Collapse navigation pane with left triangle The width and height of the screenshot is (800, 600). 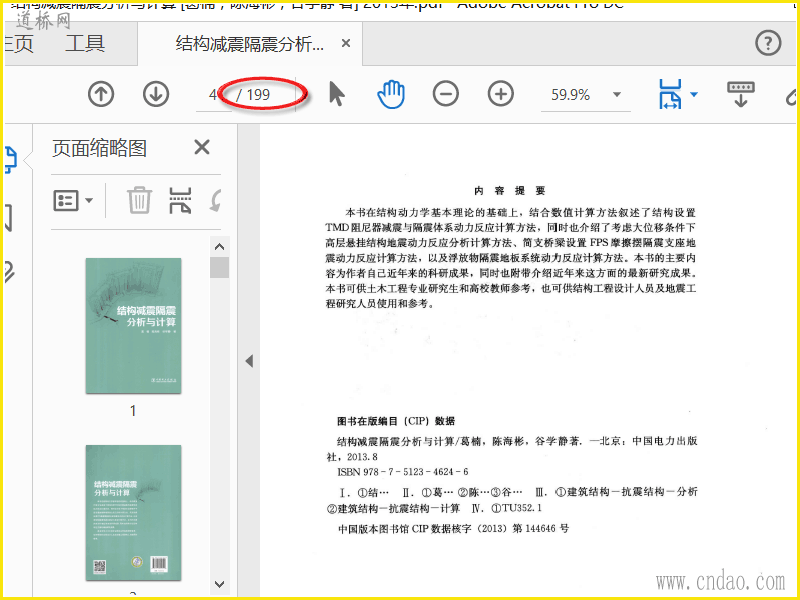[249, 361]
